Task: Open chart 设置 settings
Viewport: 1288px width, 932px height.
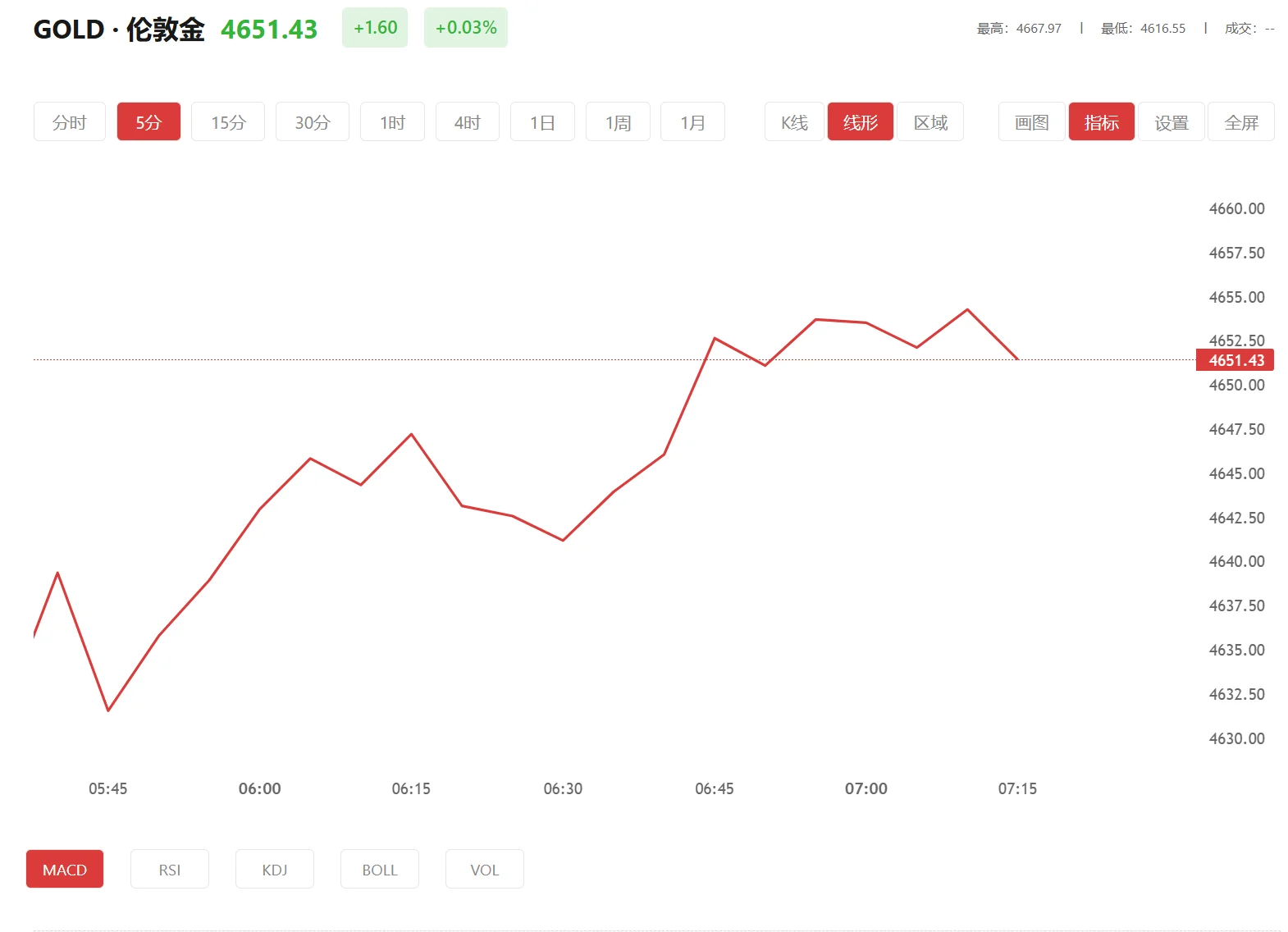Action: click(x=1171, y=122)
